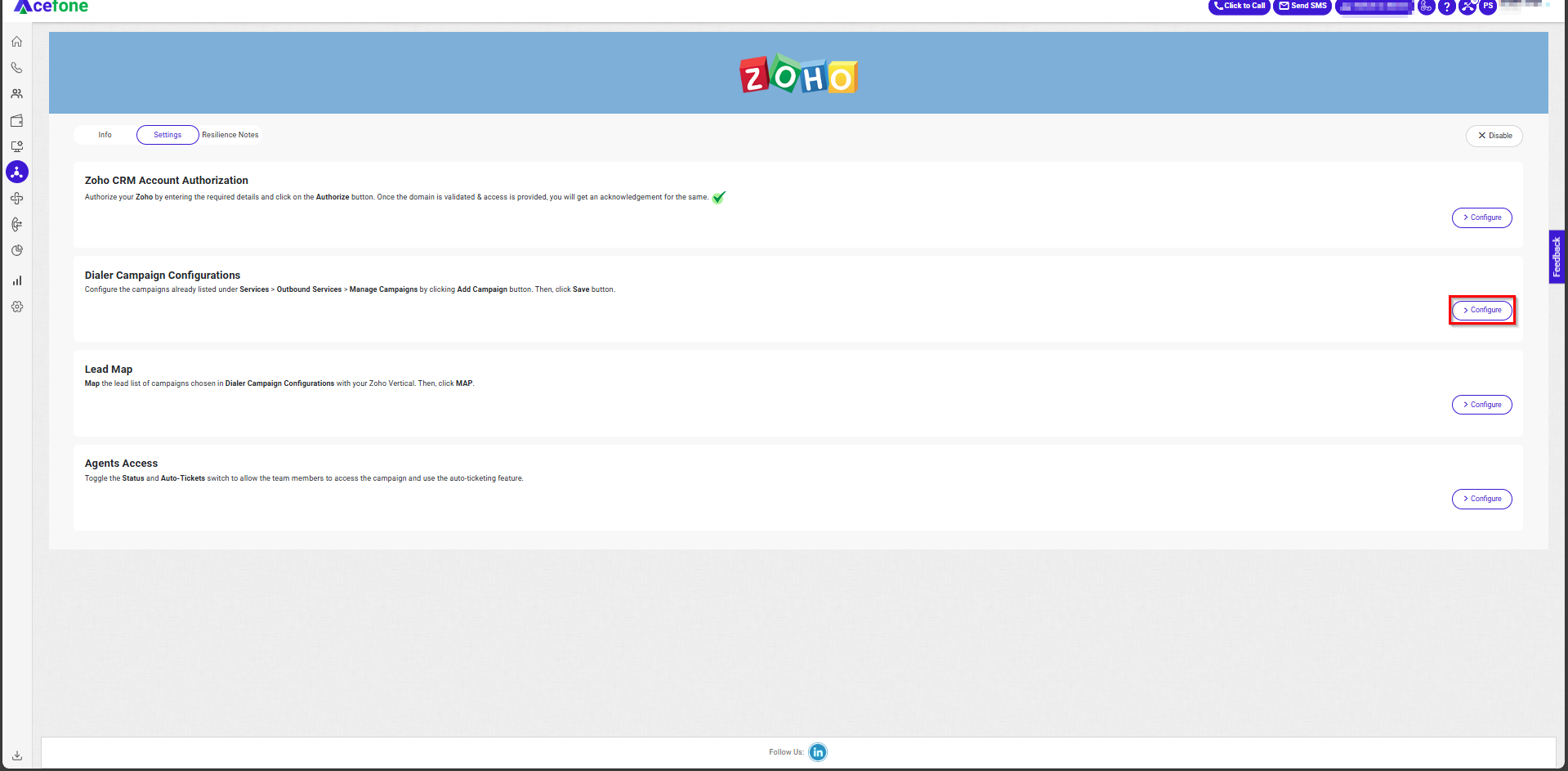Configure Dialer Campaign Configurations
This screenshot has height=771, width=1568.
[x=1481, y=310]
